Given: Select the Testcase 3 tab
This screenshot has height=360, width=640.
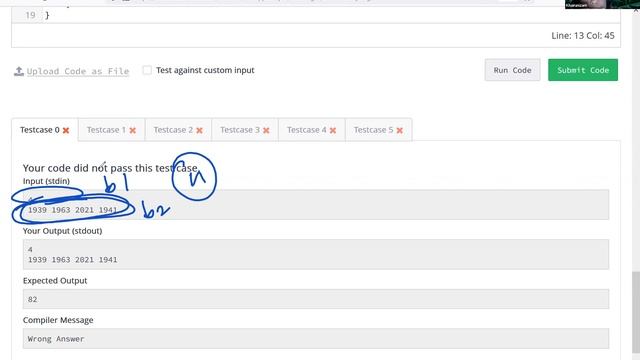Looking at the screenshot, I should pos(245,130).
